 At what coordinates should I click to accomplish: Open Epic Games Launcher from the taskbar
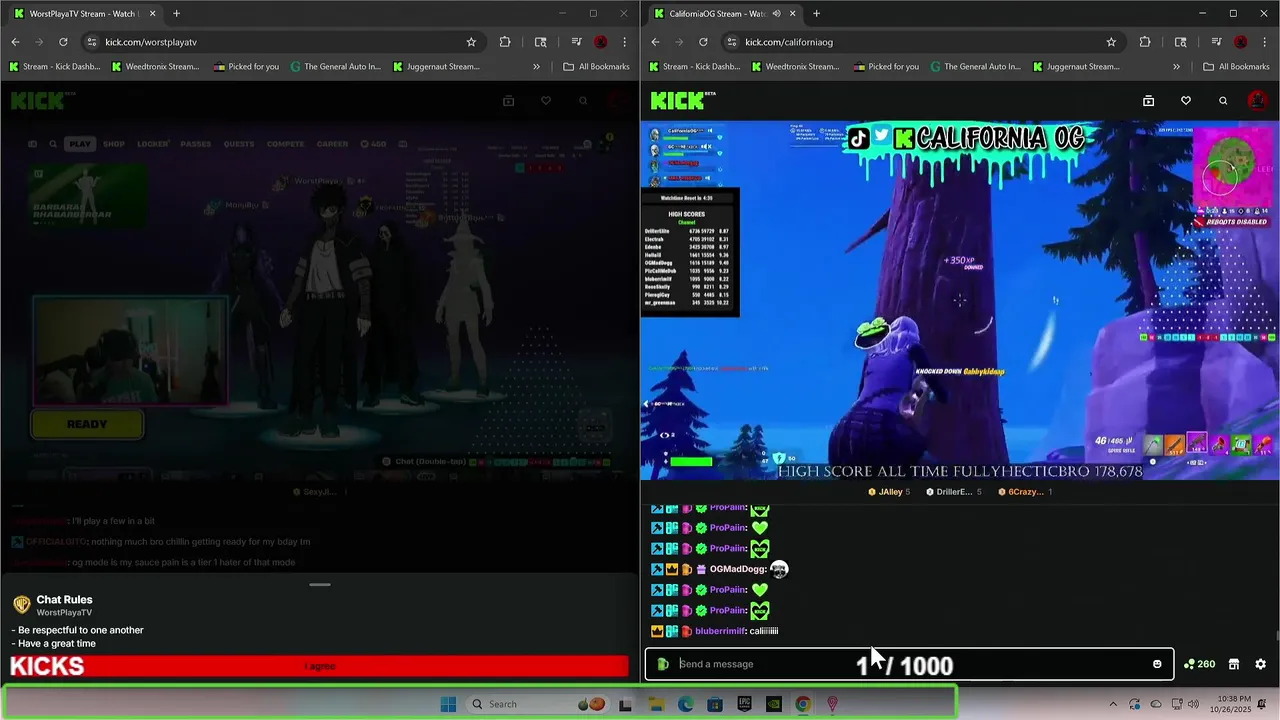(x=744, y=704)
